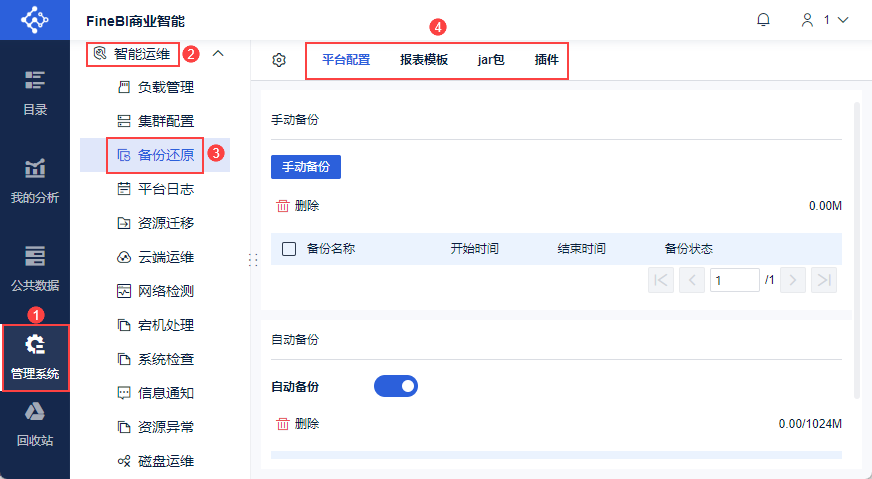Click the settings gear beside 平台配置
Viewport: 872px width, 479px height.
tap(279, 60)
